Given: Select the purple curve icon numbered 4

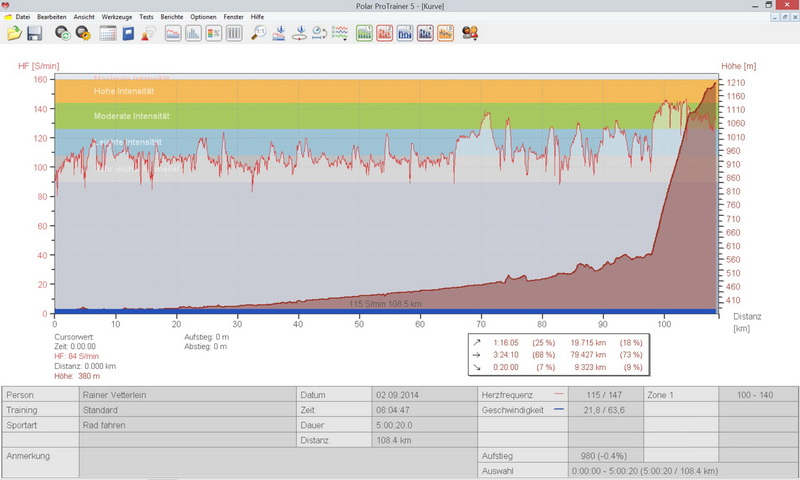Looking at the screenshot, I should click(x=425, y=33).
